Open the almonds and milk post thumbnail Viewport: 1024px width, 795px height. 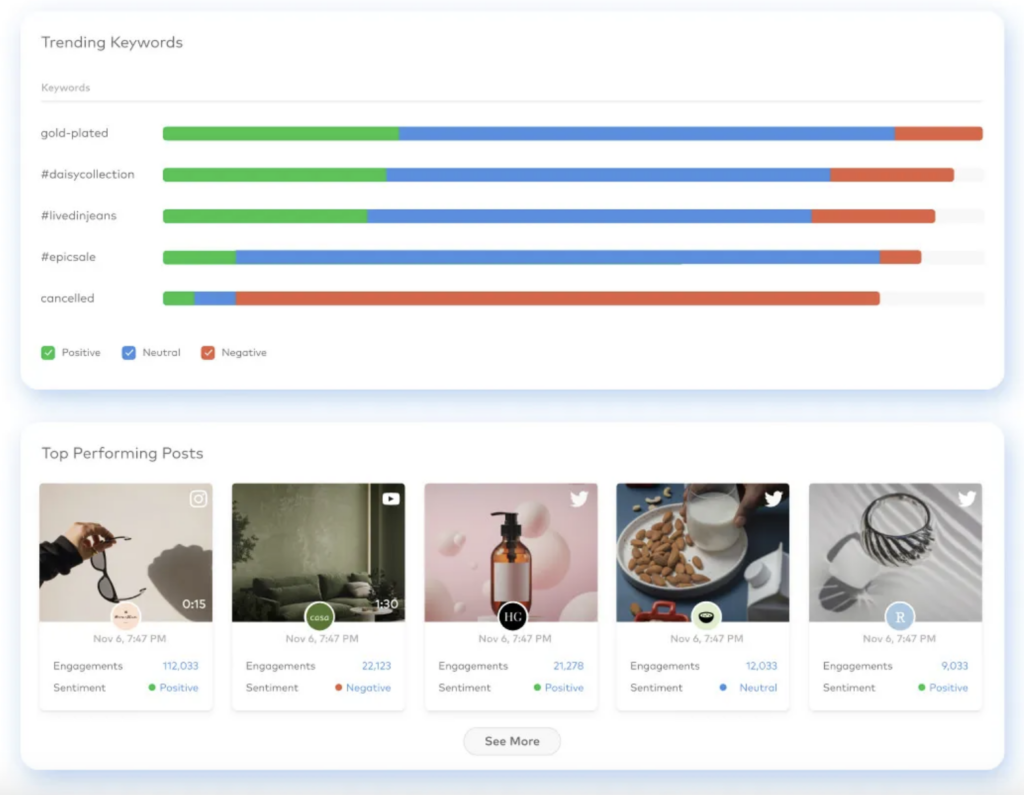pyautogui.click(x=703, y=553)
